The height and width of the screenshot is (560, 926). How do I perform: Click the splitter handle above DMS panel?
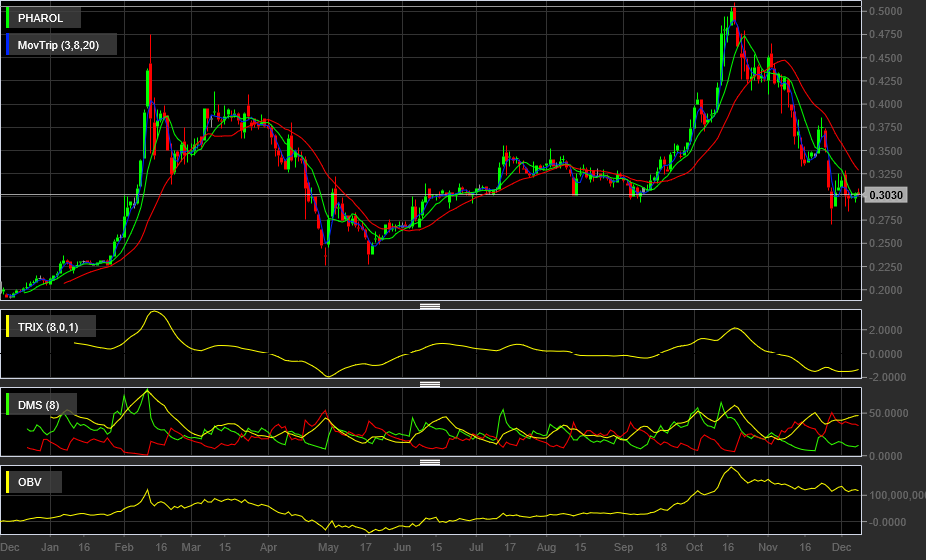coord(430,385)
